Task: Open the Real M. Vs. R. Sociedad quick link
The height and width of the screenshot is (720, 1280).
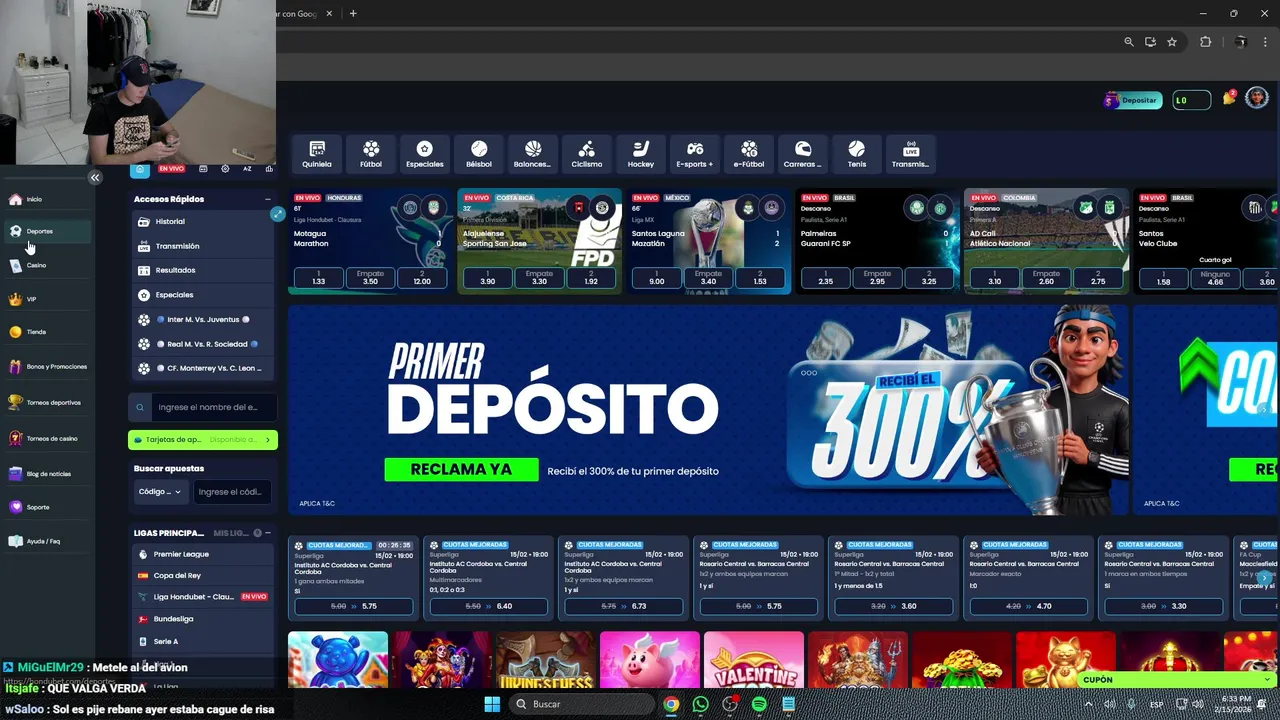Action: click(203, 344)
